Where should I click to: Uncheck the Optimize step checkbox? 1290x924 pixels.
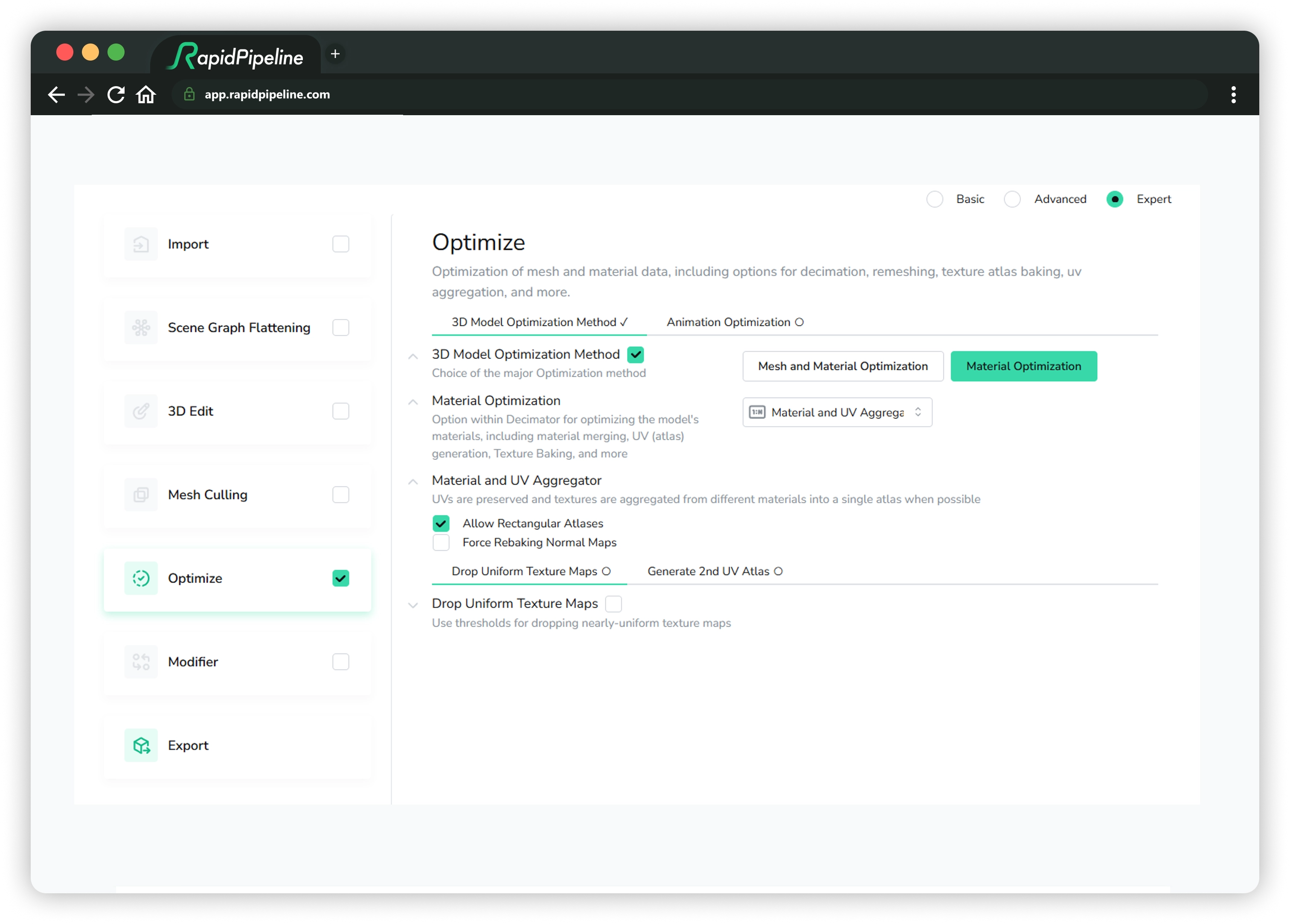pyautogui.click(x=341, y=578)
